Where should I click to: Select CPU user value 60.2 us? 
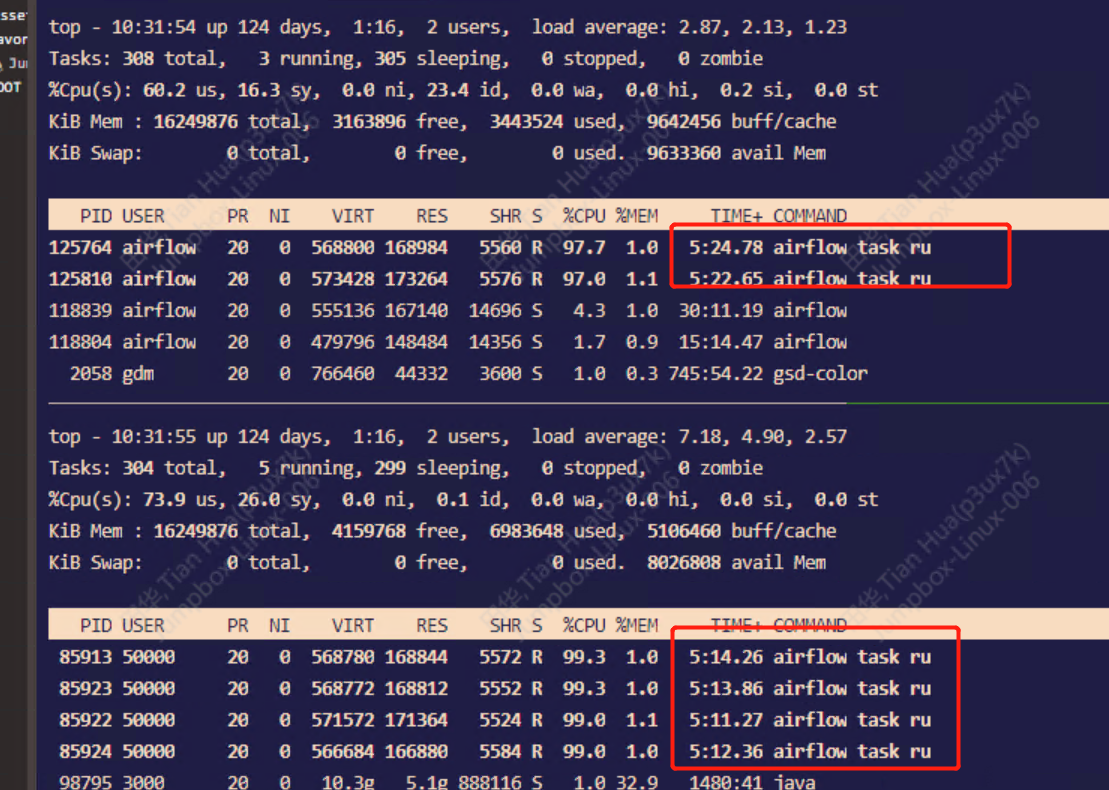(180, 90)
